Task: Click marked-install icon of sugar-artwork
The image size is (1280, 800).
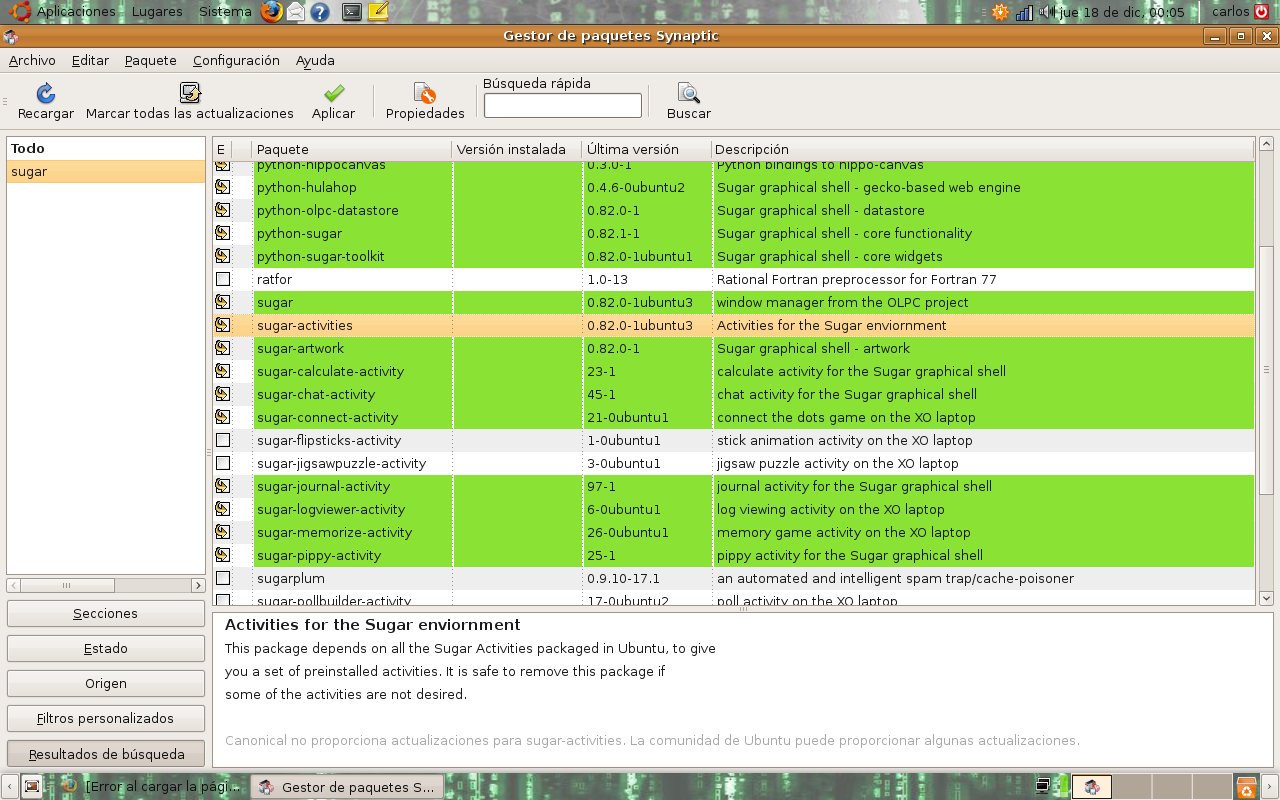Action: (x=222, y=348)
